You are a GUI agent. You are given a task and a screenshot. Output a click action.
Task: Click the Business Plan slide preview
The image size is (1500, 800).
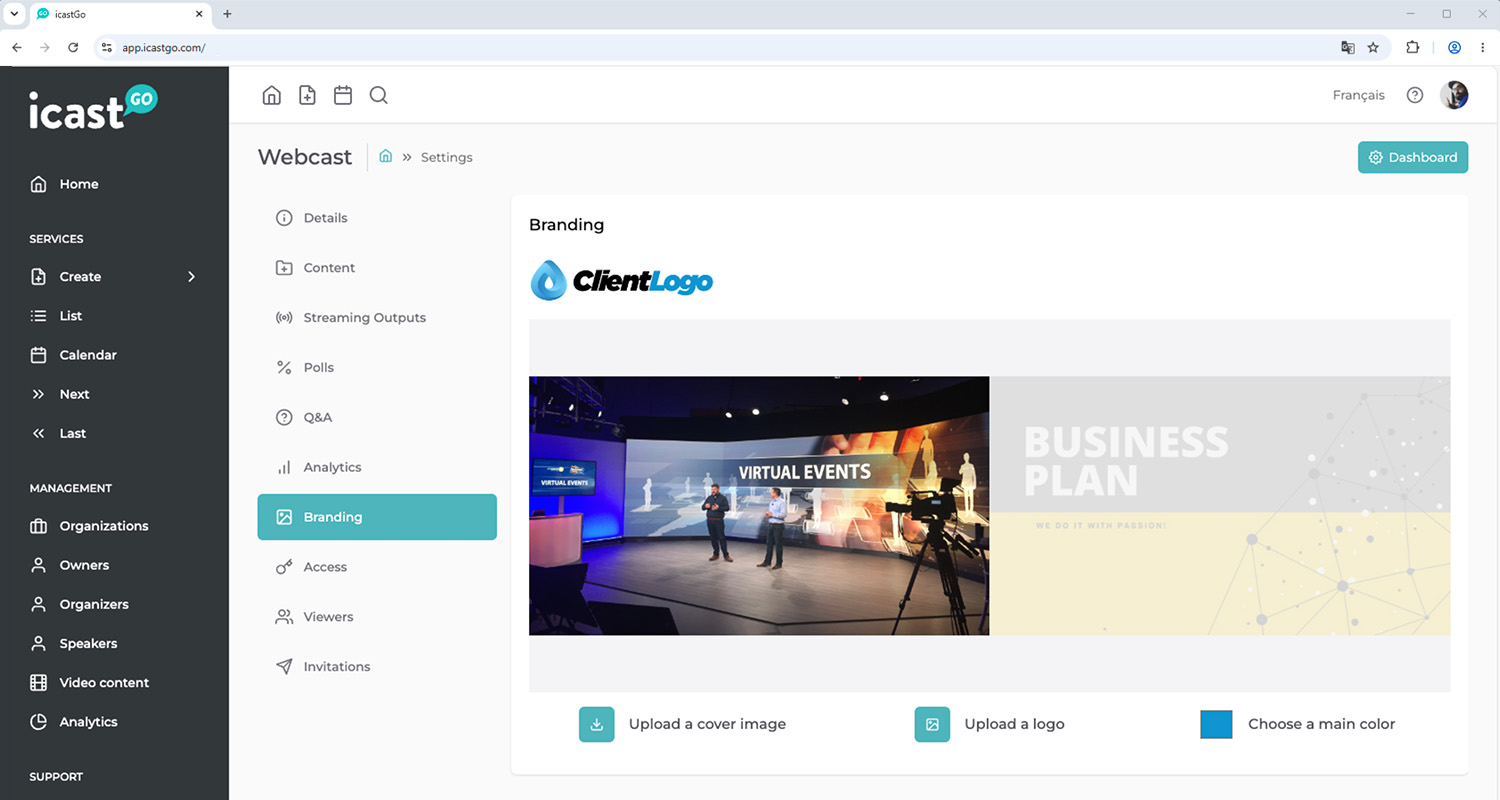pos(1220,505)
